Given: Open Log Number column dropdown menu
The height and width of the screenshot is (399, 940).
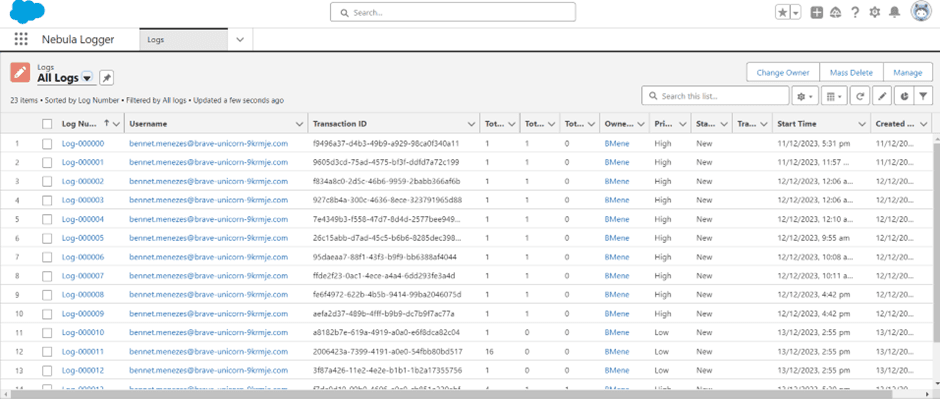Looking at the screenshot, I should (117, 124).
